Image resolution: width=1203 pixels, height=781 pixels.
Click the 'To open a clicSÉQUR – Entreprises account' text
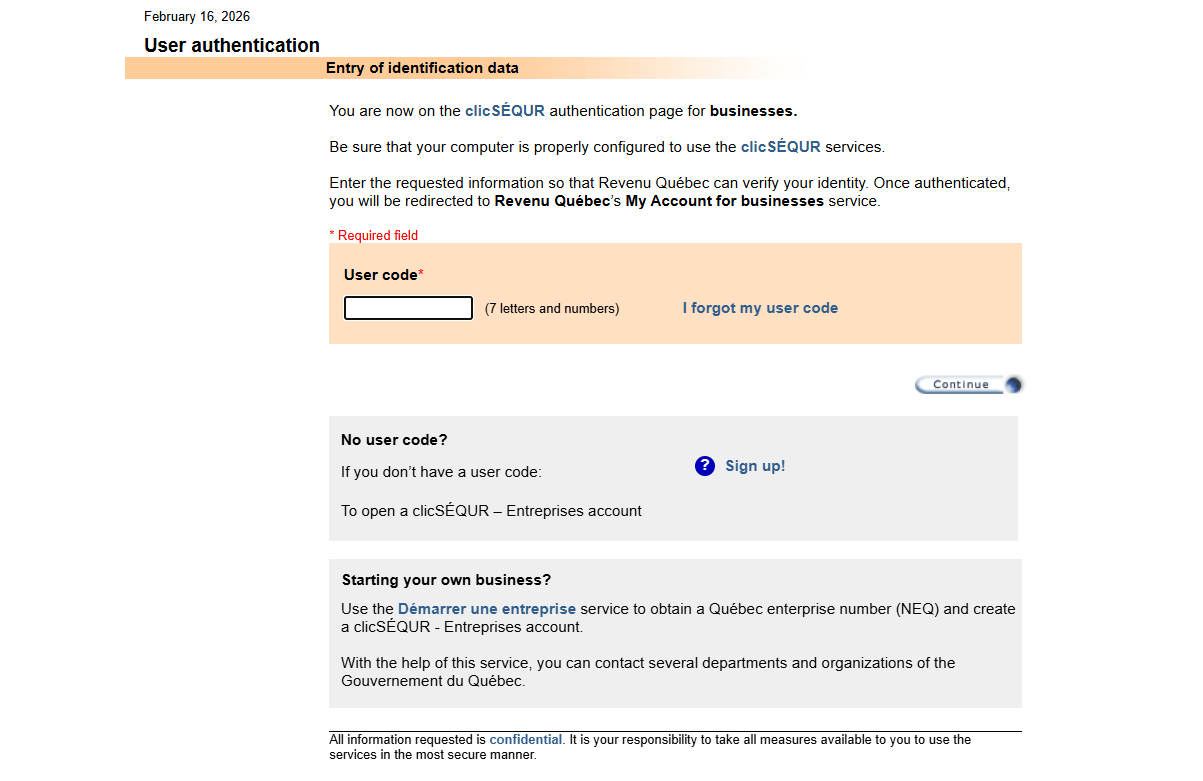[491, 511]
